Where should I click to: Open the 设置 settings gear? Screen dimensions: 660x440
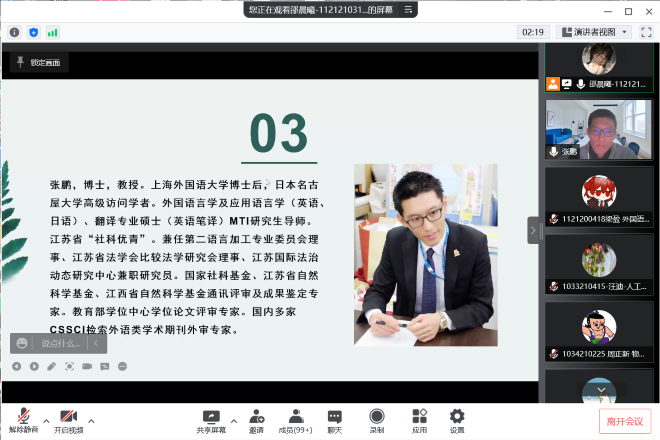456,417
